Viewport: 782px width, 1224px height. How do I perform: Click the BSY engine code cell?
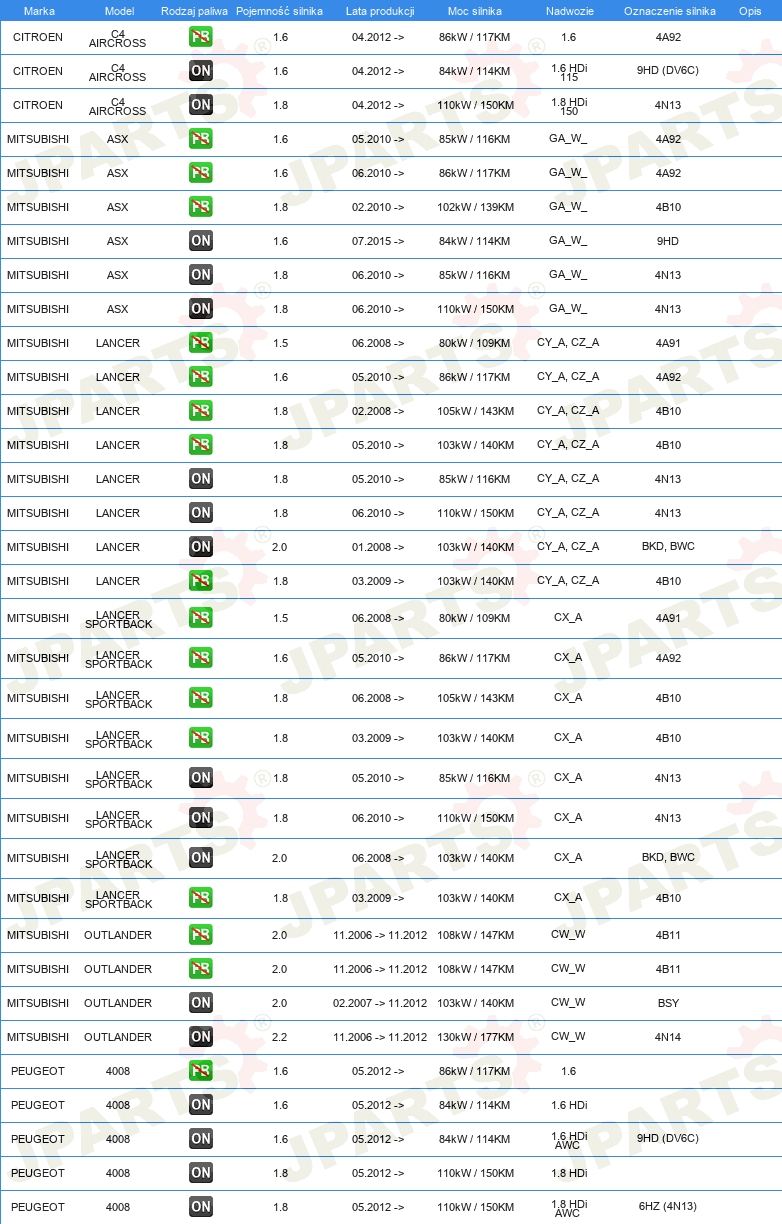click(x=668, y=1003)
